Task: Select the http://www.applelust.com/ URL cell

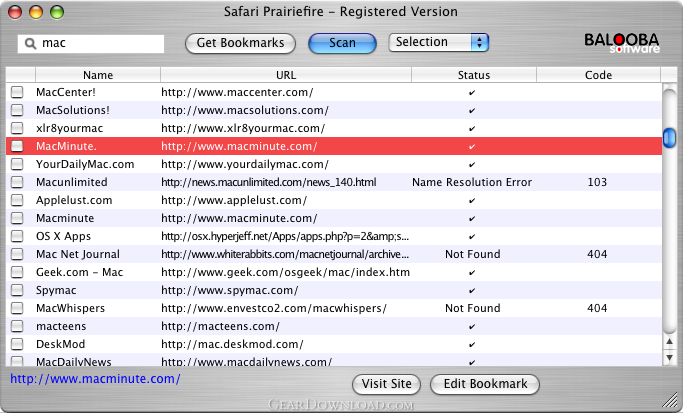Action: pos(234,200)
